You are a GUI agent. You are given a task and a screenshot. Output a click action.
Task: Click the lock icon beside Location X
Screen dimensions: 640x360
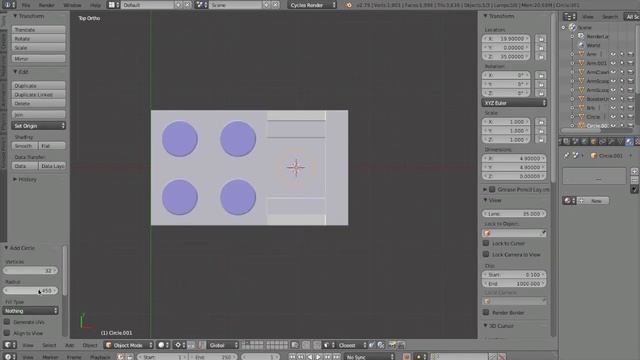[x=541, y=39]
